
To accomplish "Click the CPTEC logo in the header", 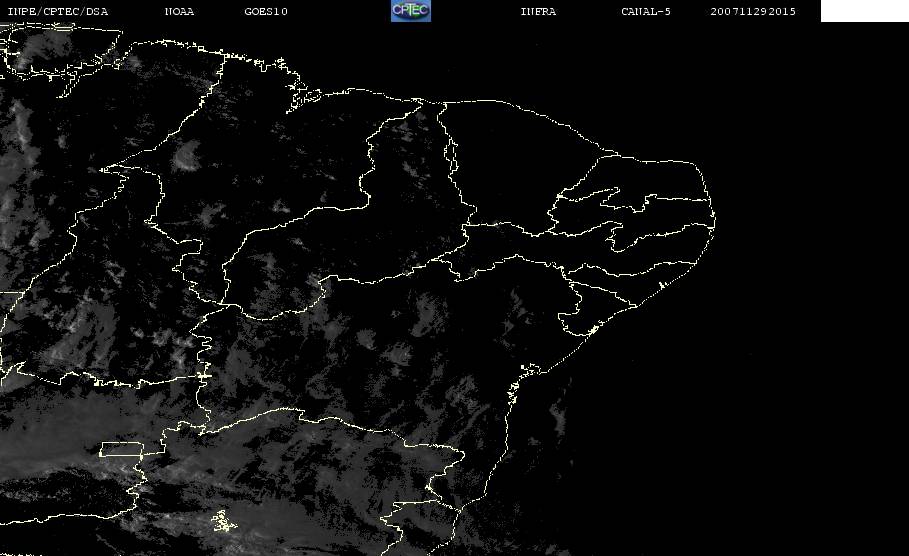I will point(410,11).
